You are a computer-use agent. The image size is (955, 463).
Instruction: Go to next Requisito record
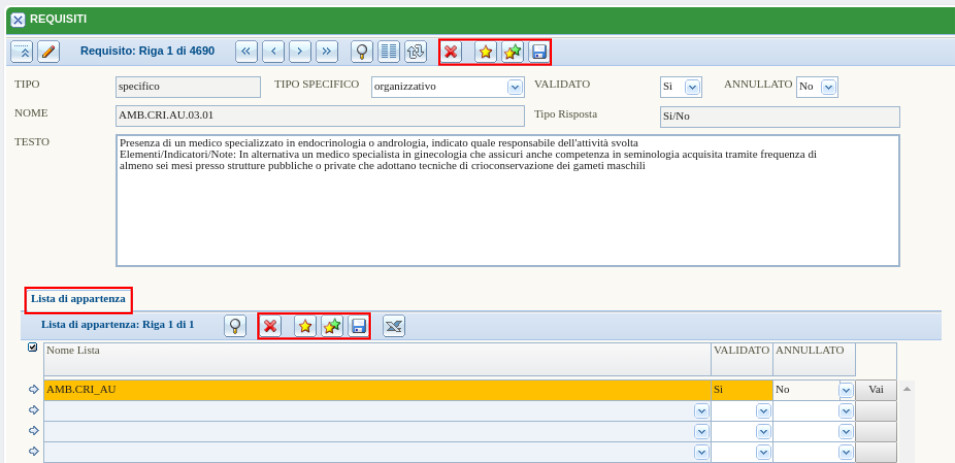pyautogui.click(x=300, y=52)
